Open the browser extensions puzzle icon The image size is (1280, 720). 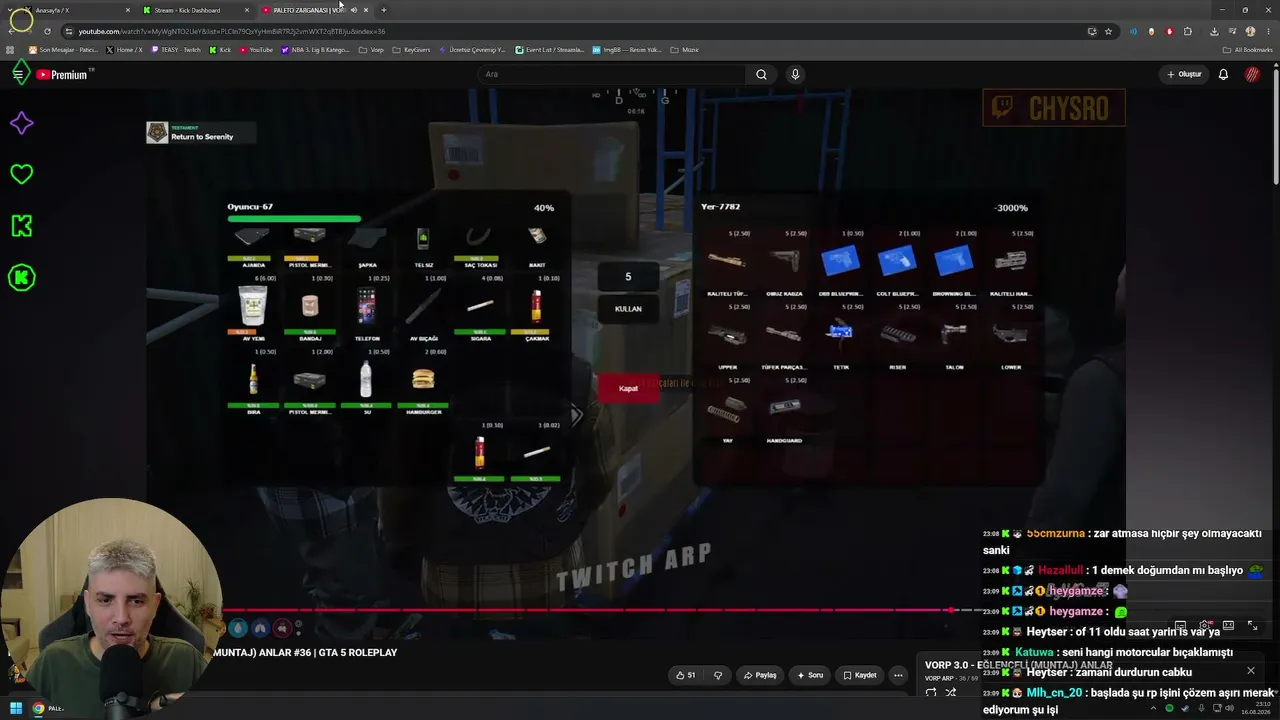point(1188,31)
